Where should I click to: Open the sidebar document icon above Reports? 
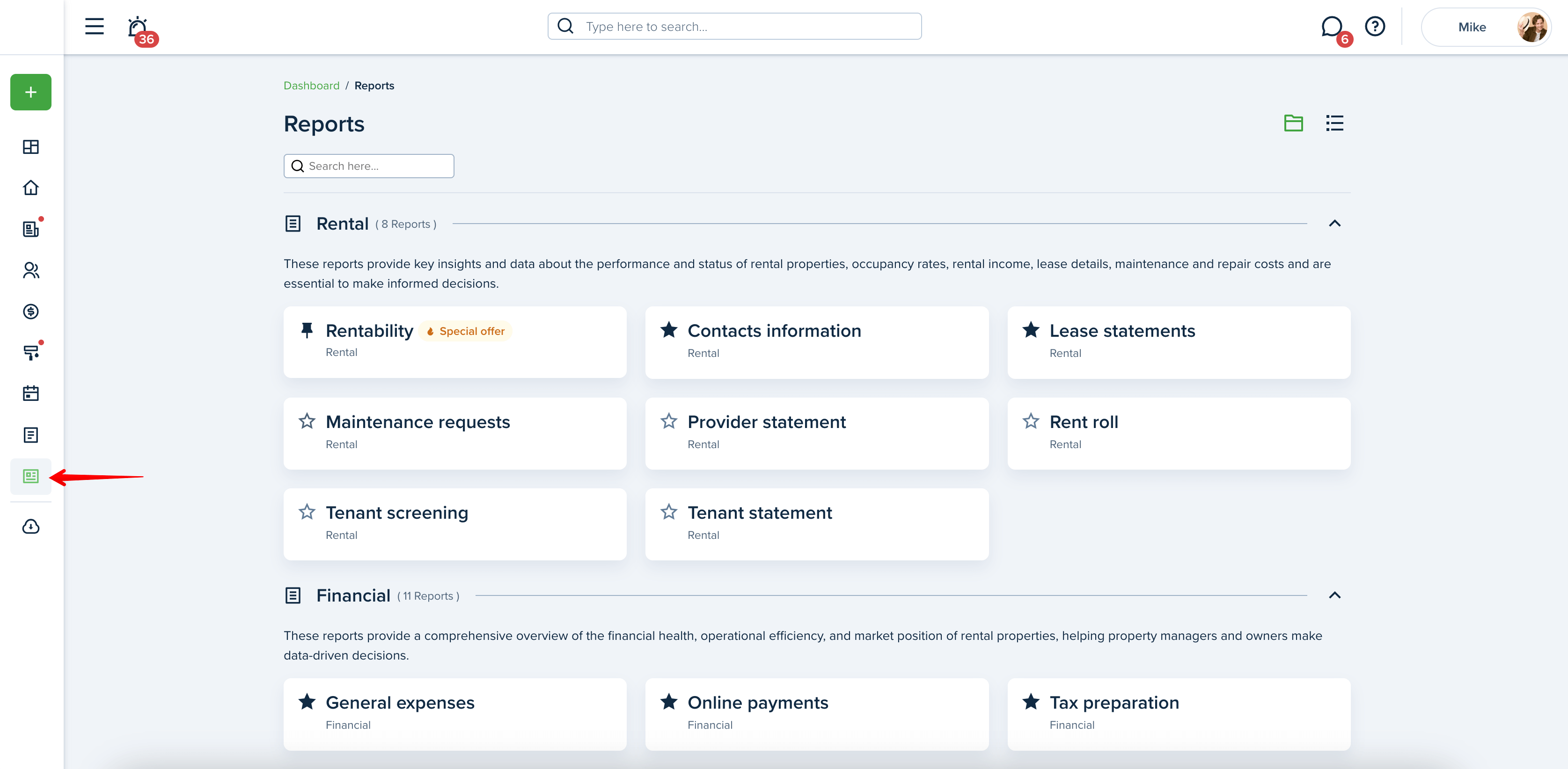click(30, 435)
